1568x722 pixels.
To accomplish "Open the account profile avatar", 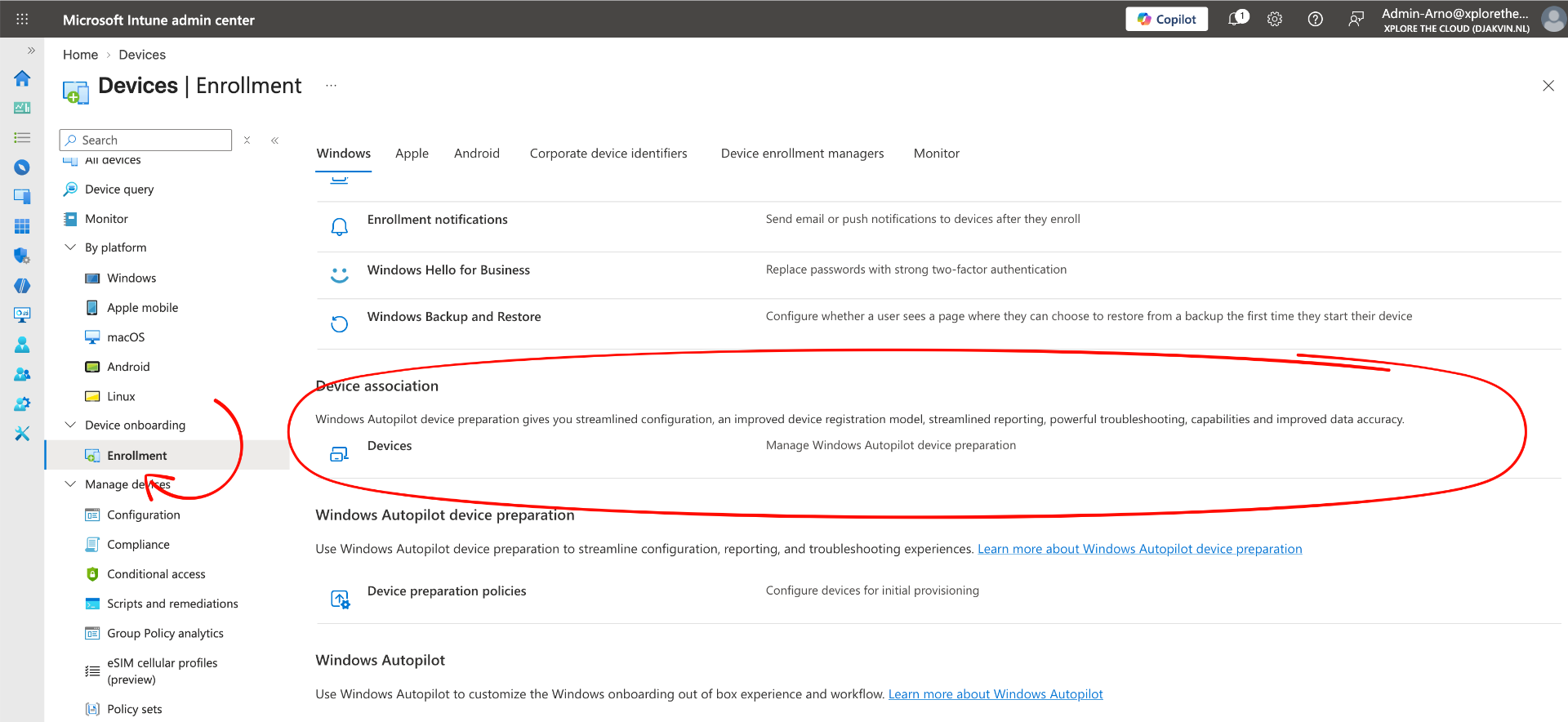I will 1553,19.
